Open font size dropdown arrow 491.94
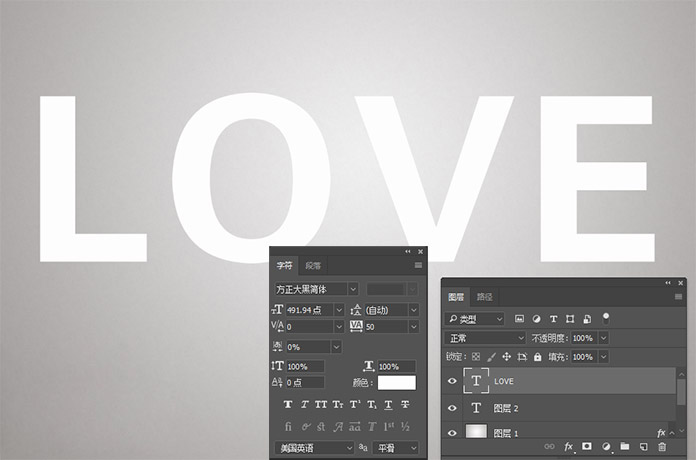 pos(339,310)
